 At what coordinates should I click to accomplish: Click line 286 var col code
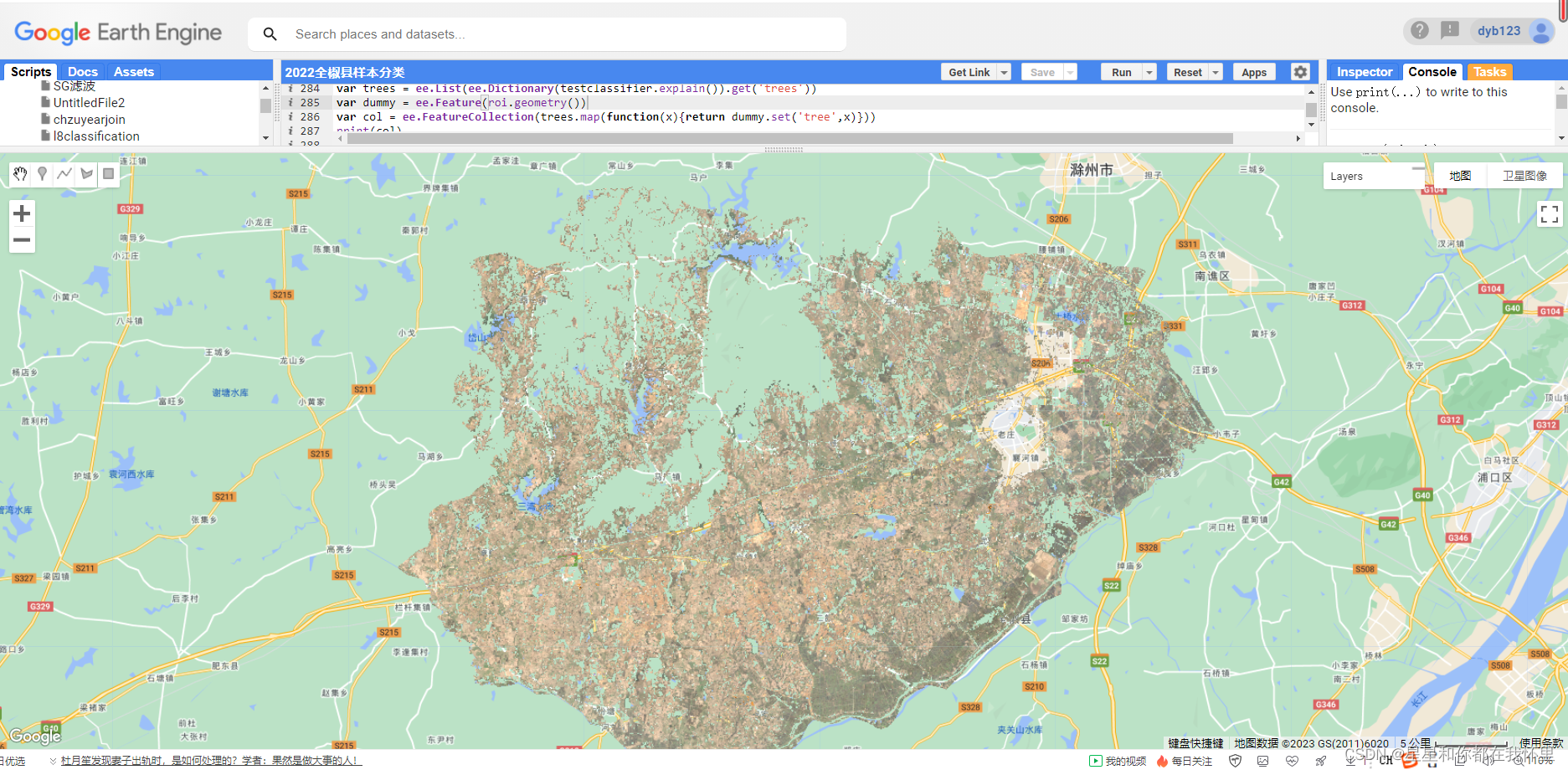tap(606, 117)
